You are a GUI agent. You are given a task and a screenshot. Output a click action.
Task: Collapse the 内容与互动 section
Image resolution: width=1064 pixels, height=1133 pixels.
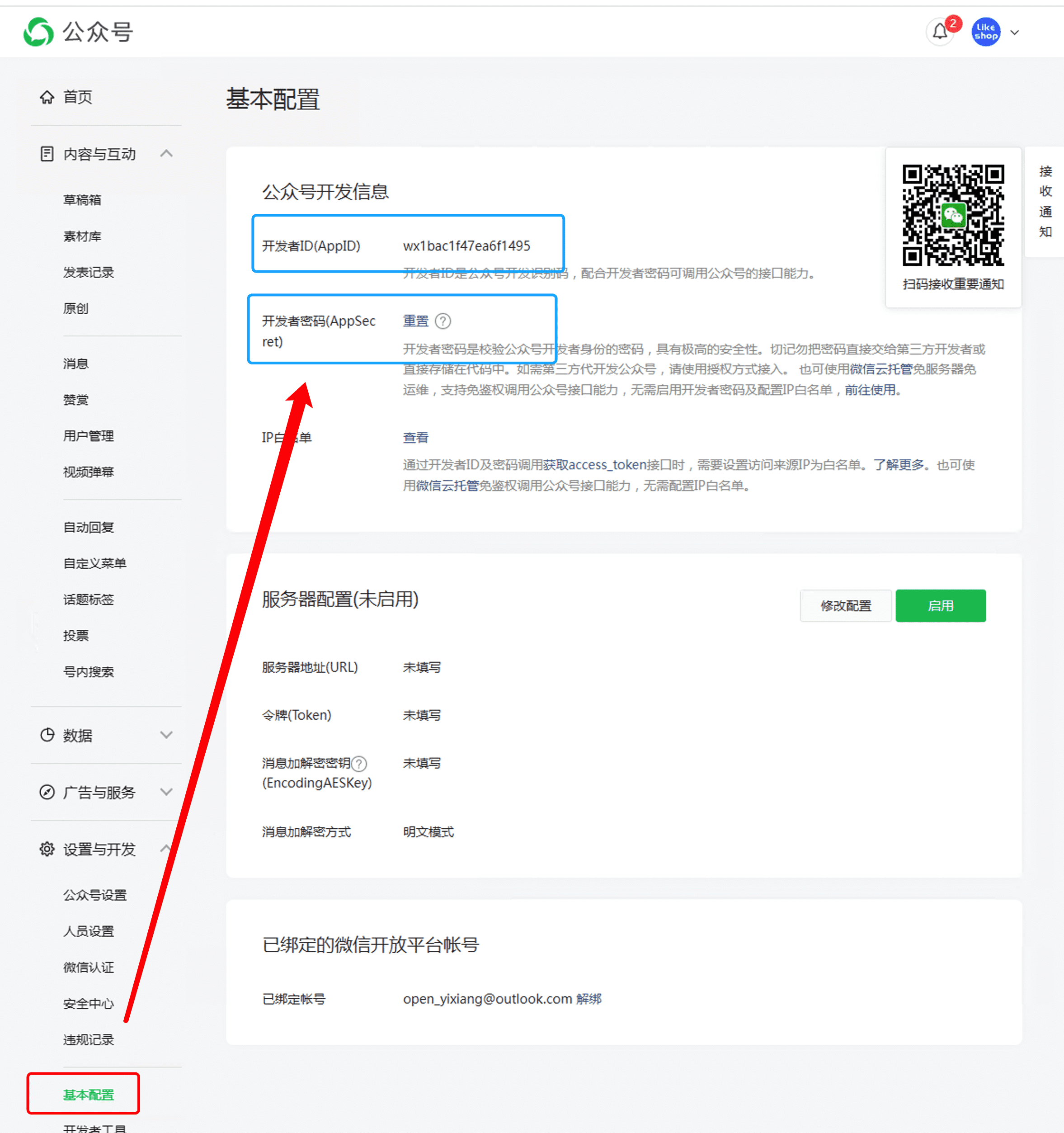click(x=166, y=154)
